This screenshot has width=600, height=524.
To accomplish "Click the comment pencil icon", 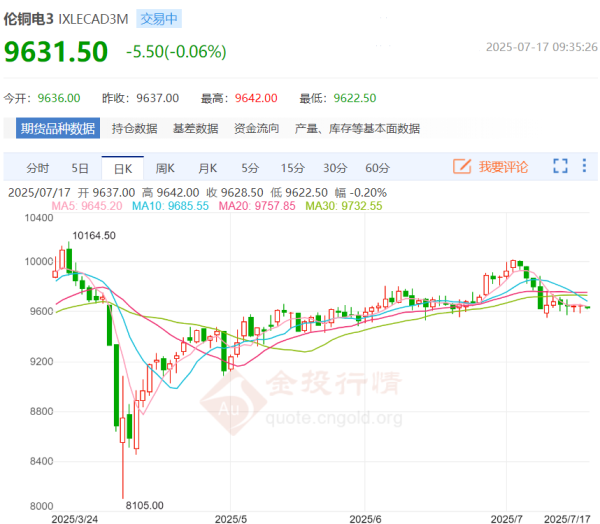I will 462,167.
